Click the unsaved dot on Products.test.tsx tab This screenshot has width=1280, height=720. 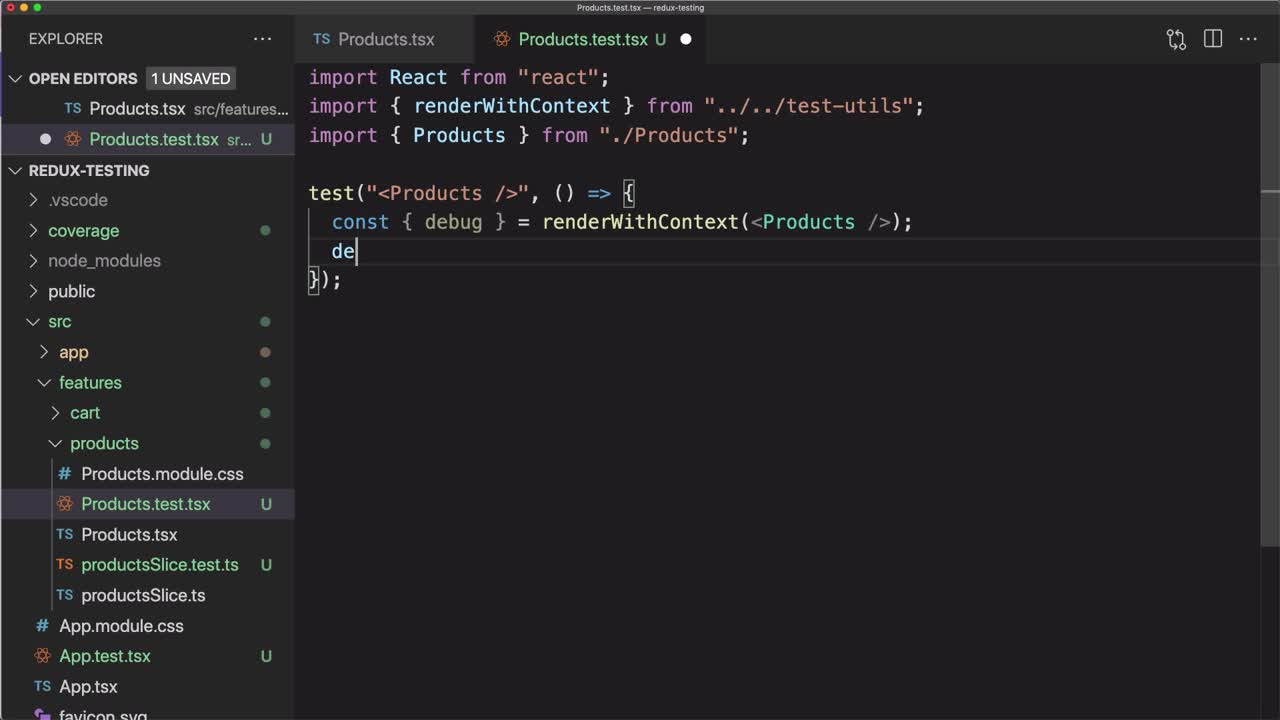686,39
